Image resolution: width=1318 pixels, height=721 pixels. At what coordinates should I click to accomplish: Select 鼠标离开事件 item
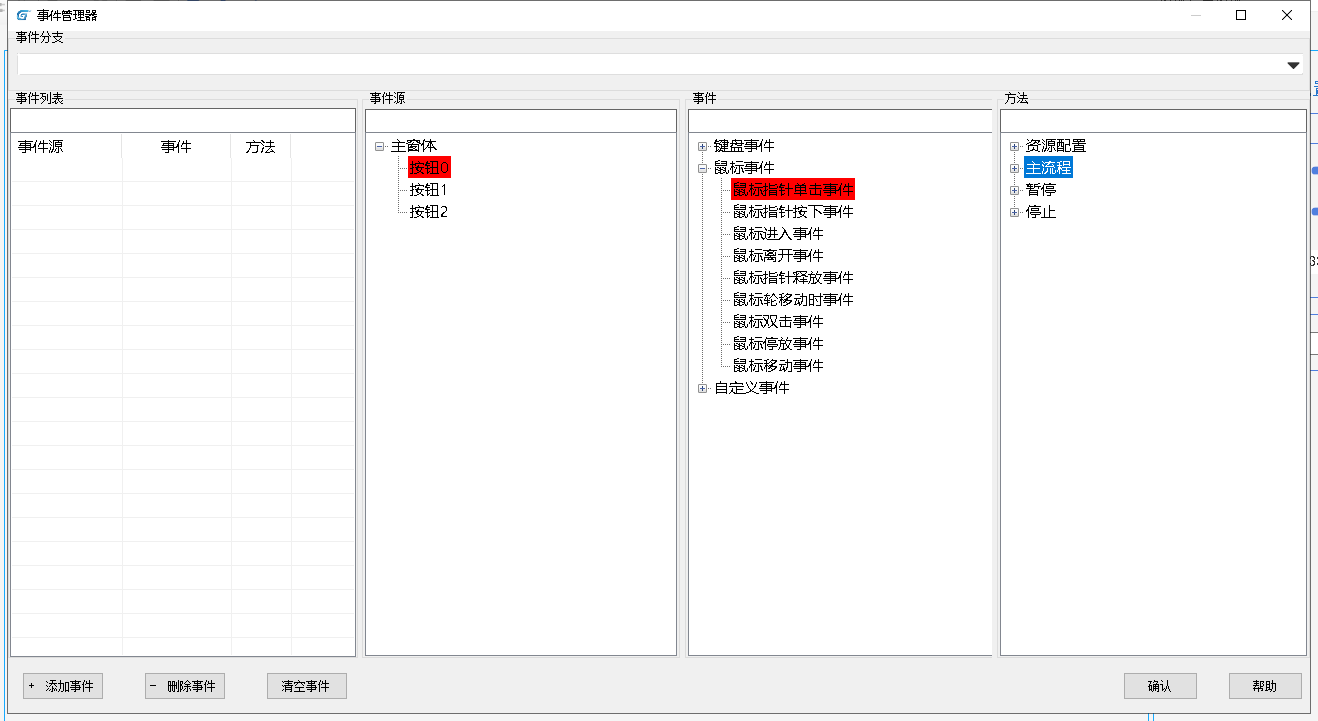coord(778,256)
